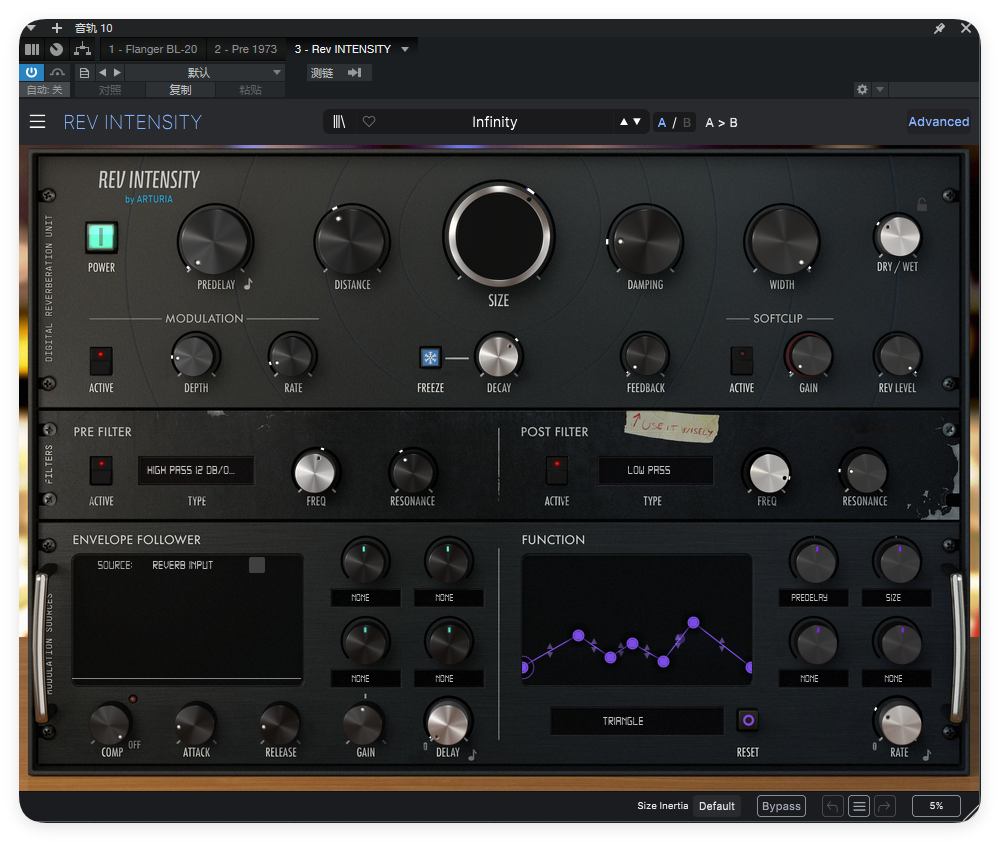Screen dimensions: 1000x842
Task: Select the 3 - Rev INTENSITY tab
Action: coord(342,49)
